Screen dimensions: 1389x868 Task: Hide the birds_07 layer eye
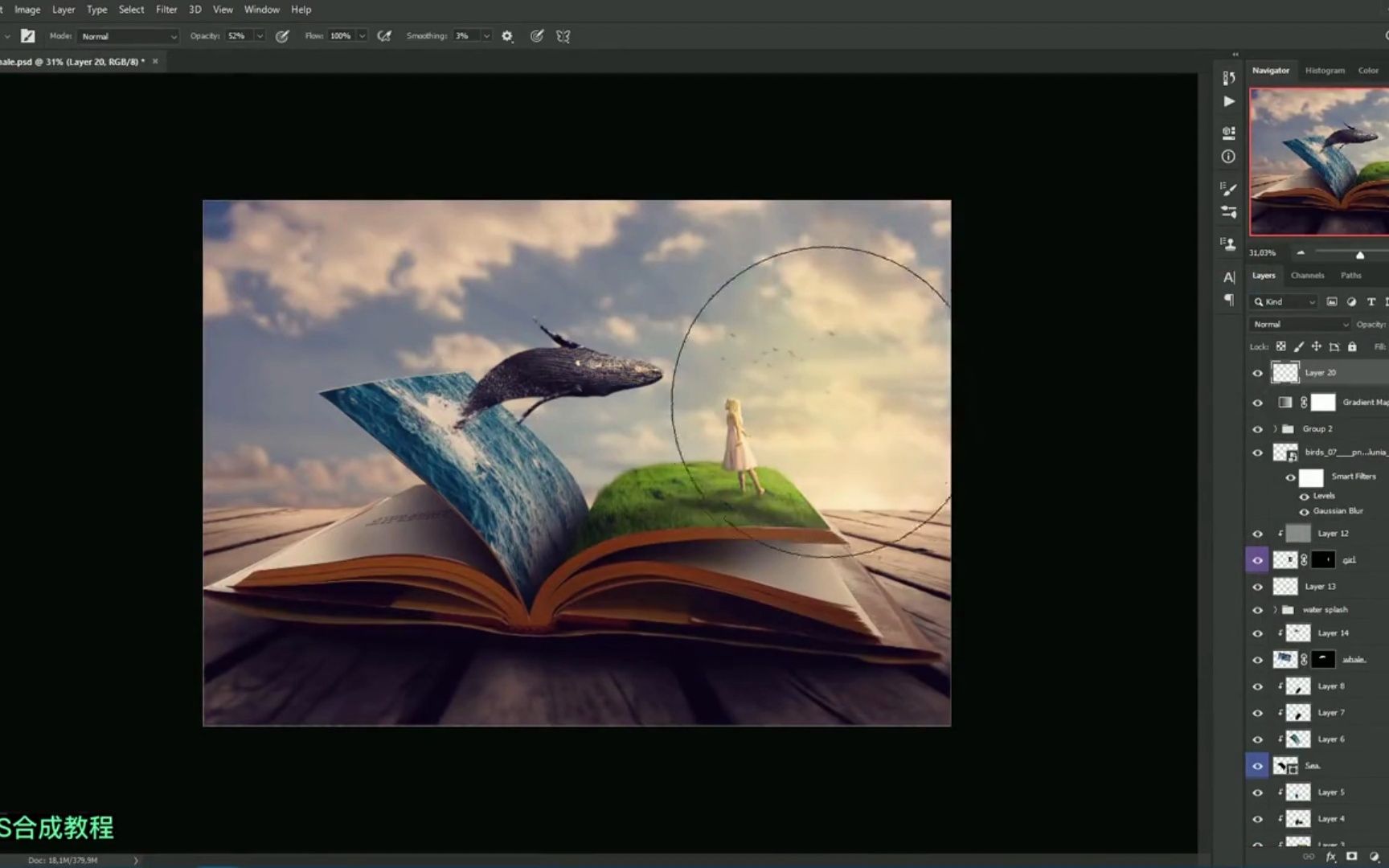(x=1257, y=453)
